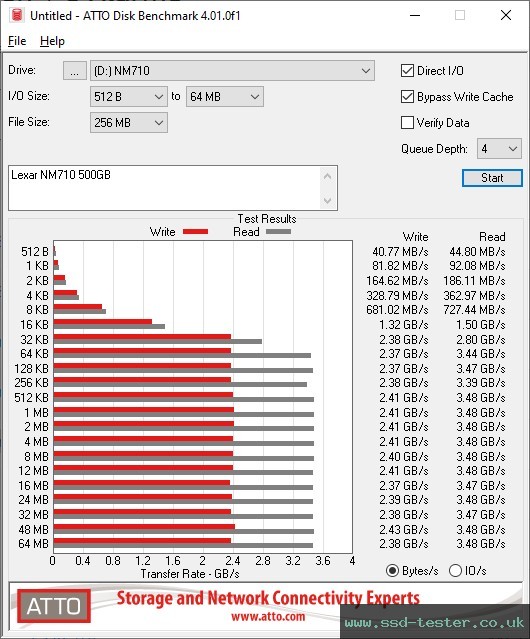Expand the Drive dropdown showing (D:) NM710
Image resolution: width=530 pixels, height=639 pixels.
tap(232, 71)
